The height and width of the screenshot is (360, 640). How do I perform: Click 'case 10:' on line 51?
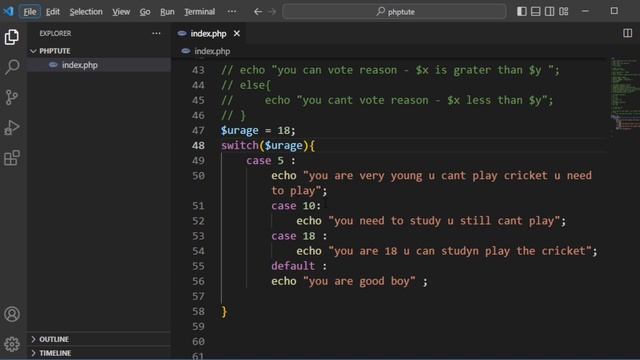pos(296,206)
